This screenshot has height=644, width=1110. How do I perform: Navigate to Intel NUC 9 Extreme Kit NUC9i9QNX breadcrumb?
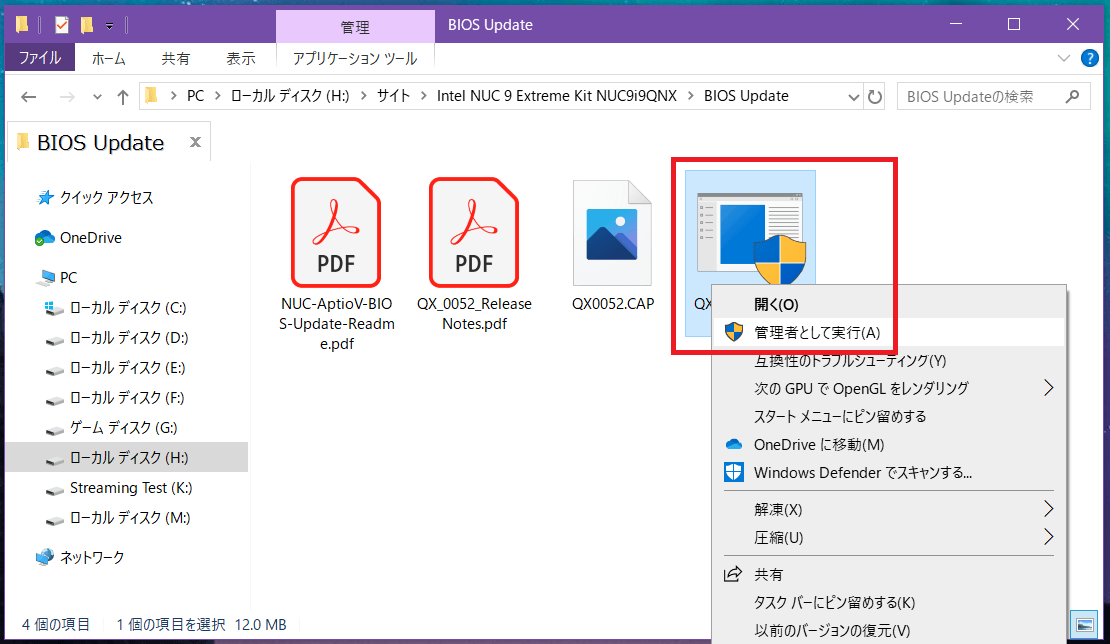pos(557,96)
